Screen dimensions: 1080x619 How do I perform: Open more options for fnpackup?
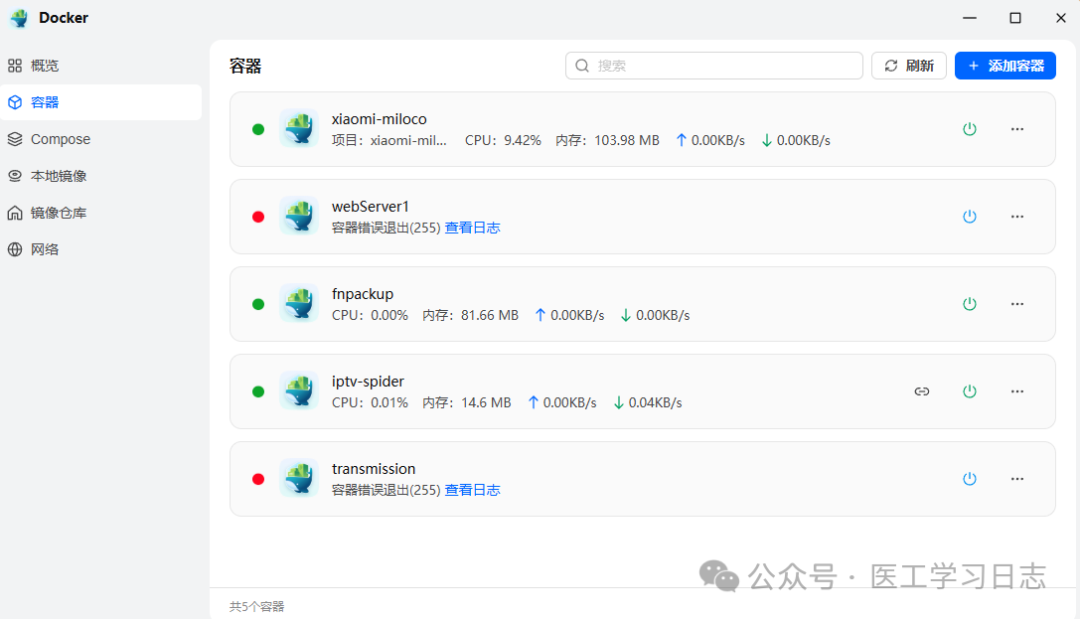(1017, 303)
